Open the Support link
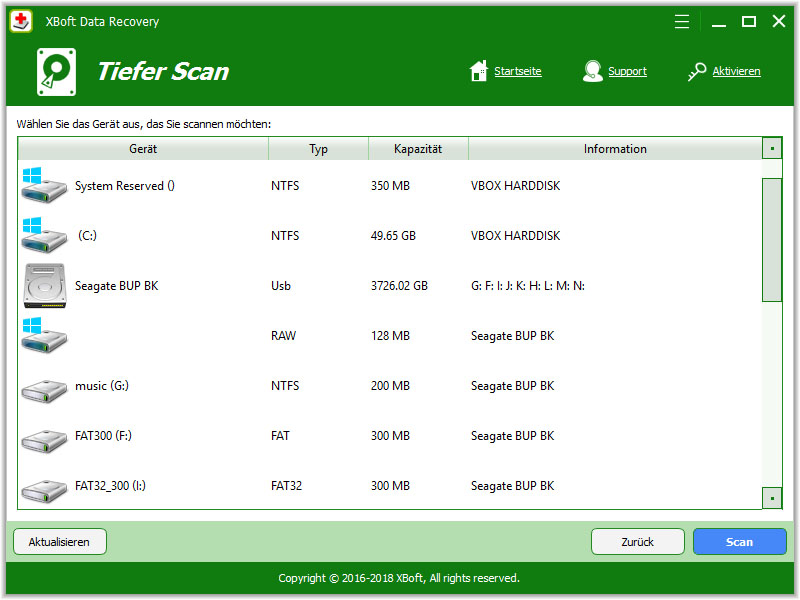Viewport: 800px width, 600px height. [x=627, y=71]
